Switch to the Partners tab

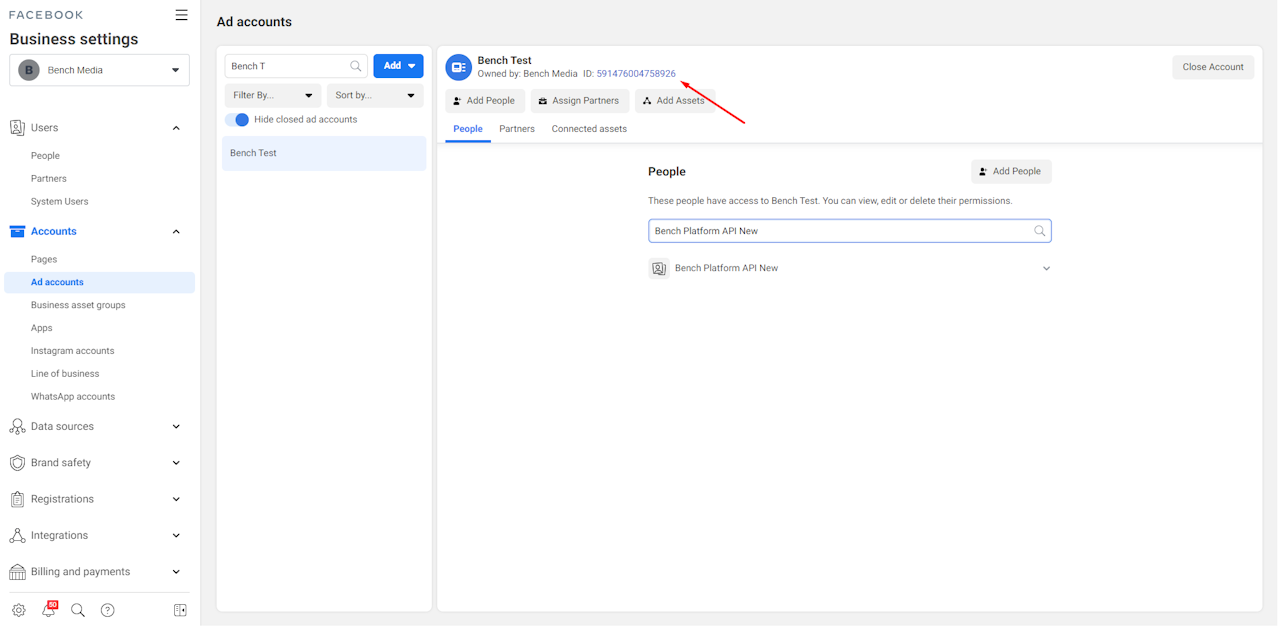click(x=517, y=129)
